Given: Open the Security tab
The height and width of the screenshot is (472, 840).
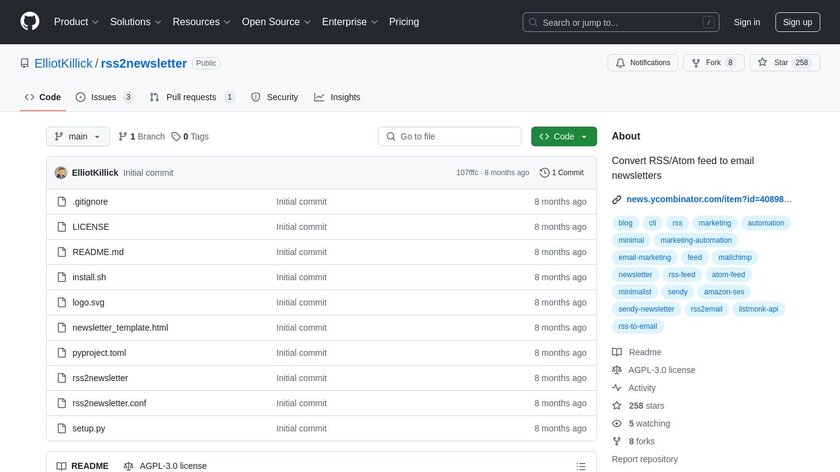Looking at the screenshot, I should pos(274,97).
